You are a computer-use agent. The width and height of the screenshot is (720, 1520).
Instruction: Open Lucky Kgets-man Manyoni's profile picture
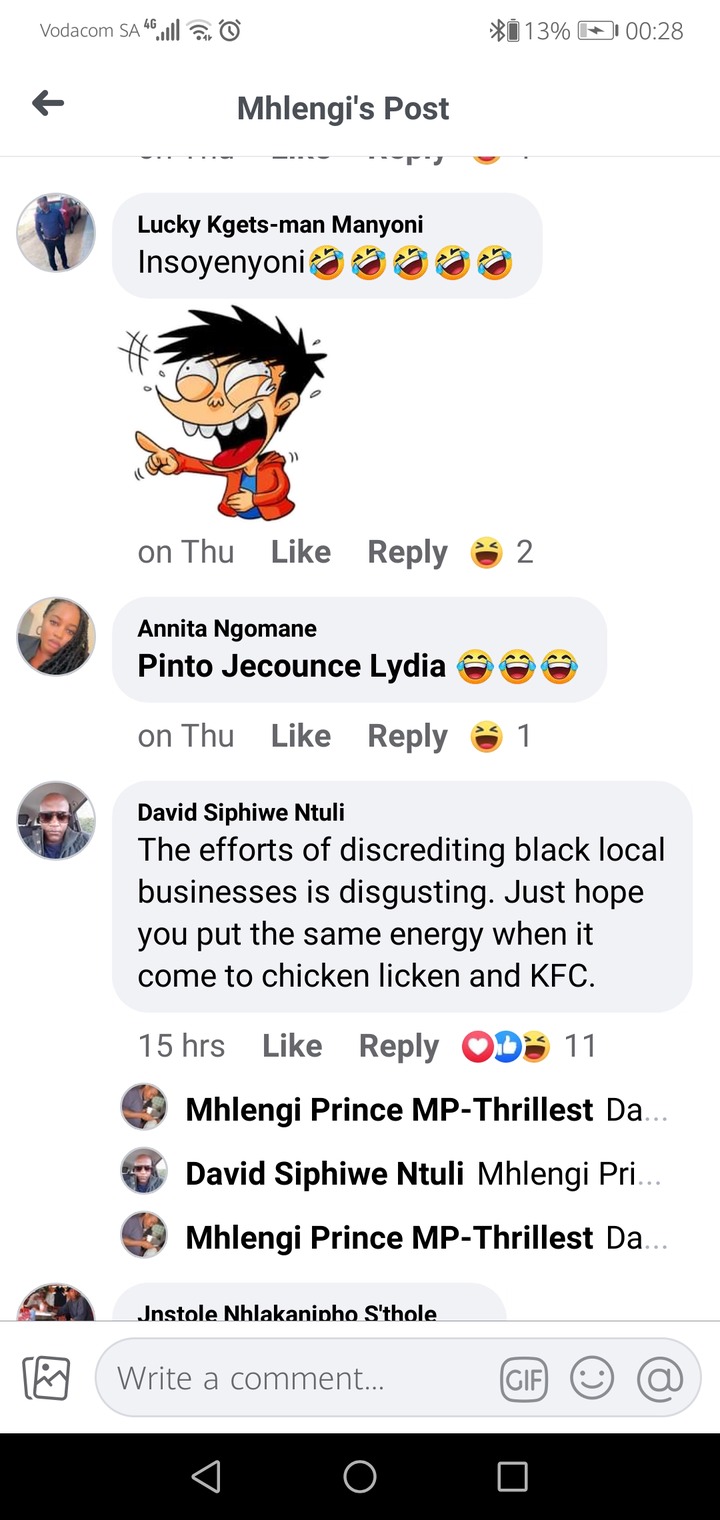pos(56,232)
